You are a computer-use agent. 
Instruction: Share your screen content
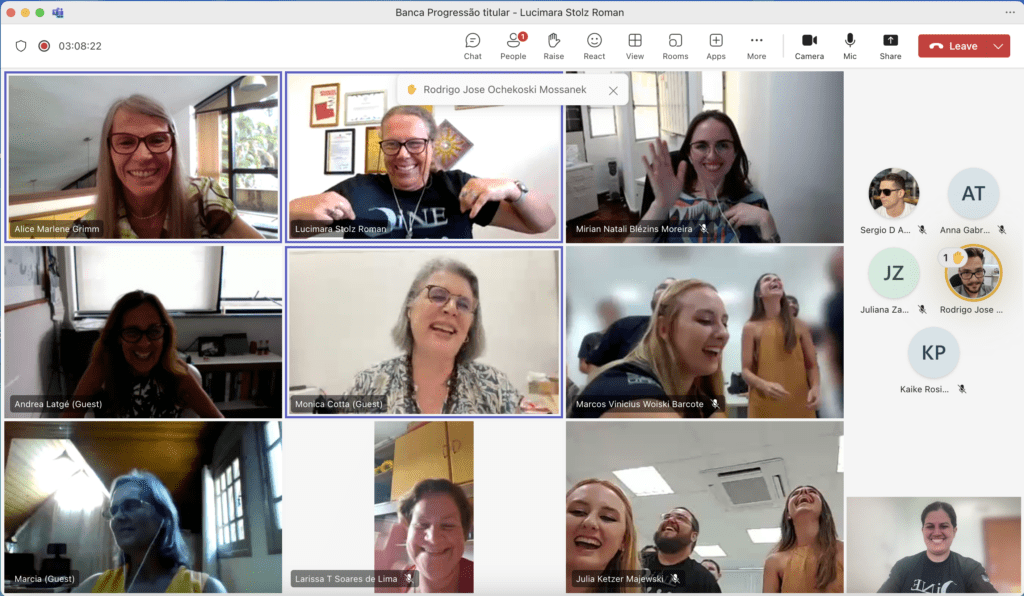(890, 45)
